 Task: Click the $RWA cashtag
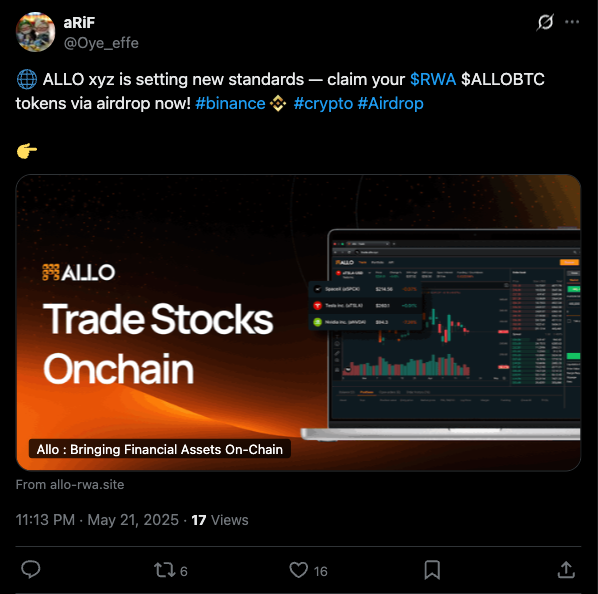click(433, 79)
